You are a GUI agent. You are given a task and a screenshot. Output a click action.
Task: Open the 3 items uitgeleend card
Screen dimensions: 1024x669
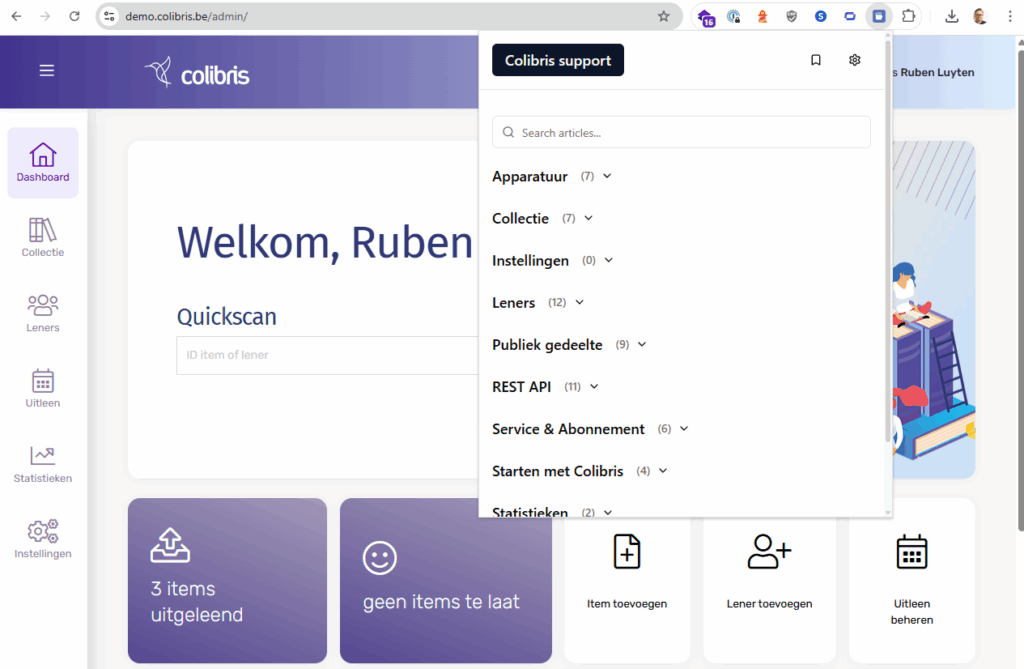227,580
